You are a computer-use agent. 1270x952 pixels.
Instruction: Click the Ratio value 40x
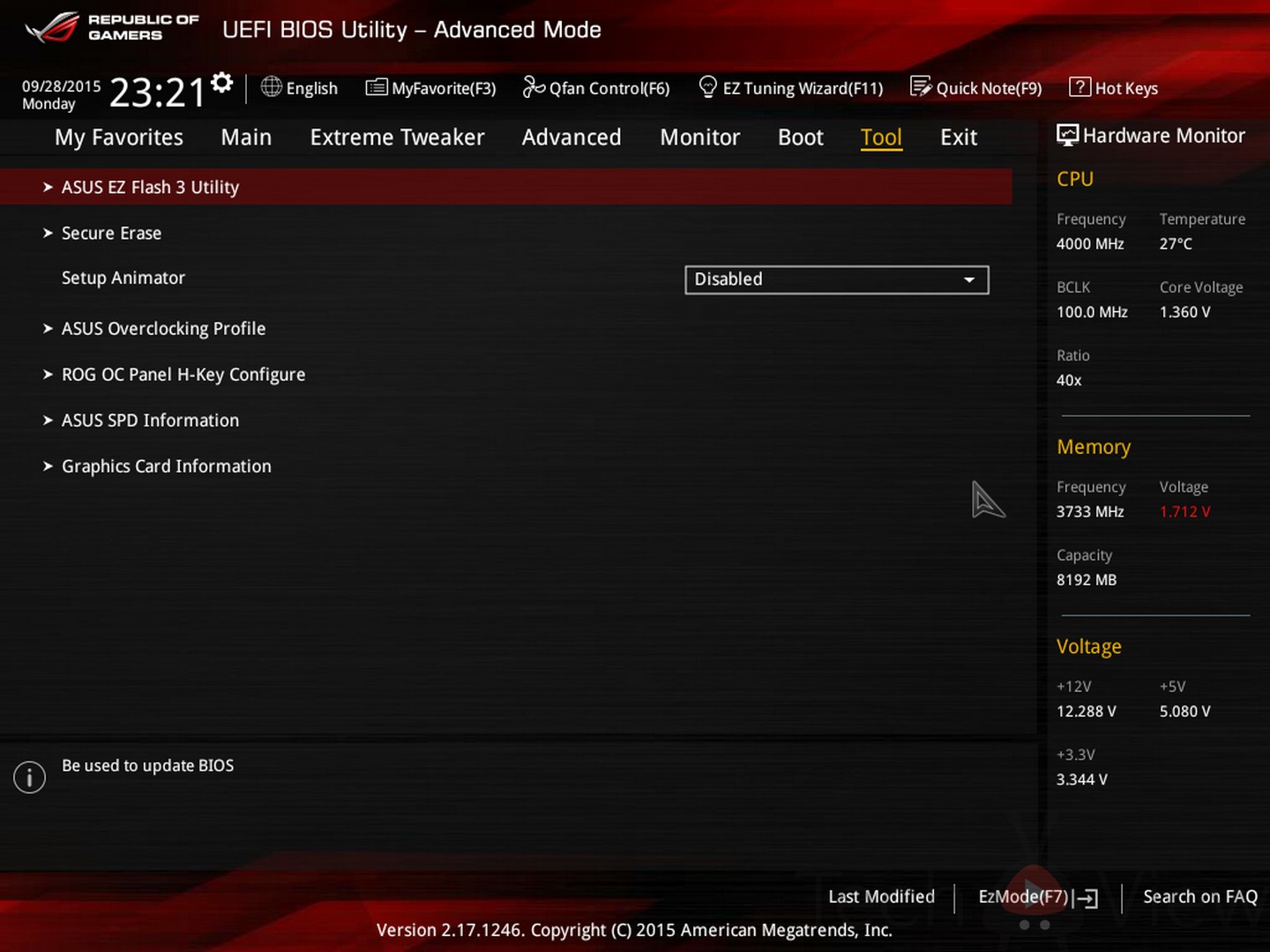pos(1069,380)
